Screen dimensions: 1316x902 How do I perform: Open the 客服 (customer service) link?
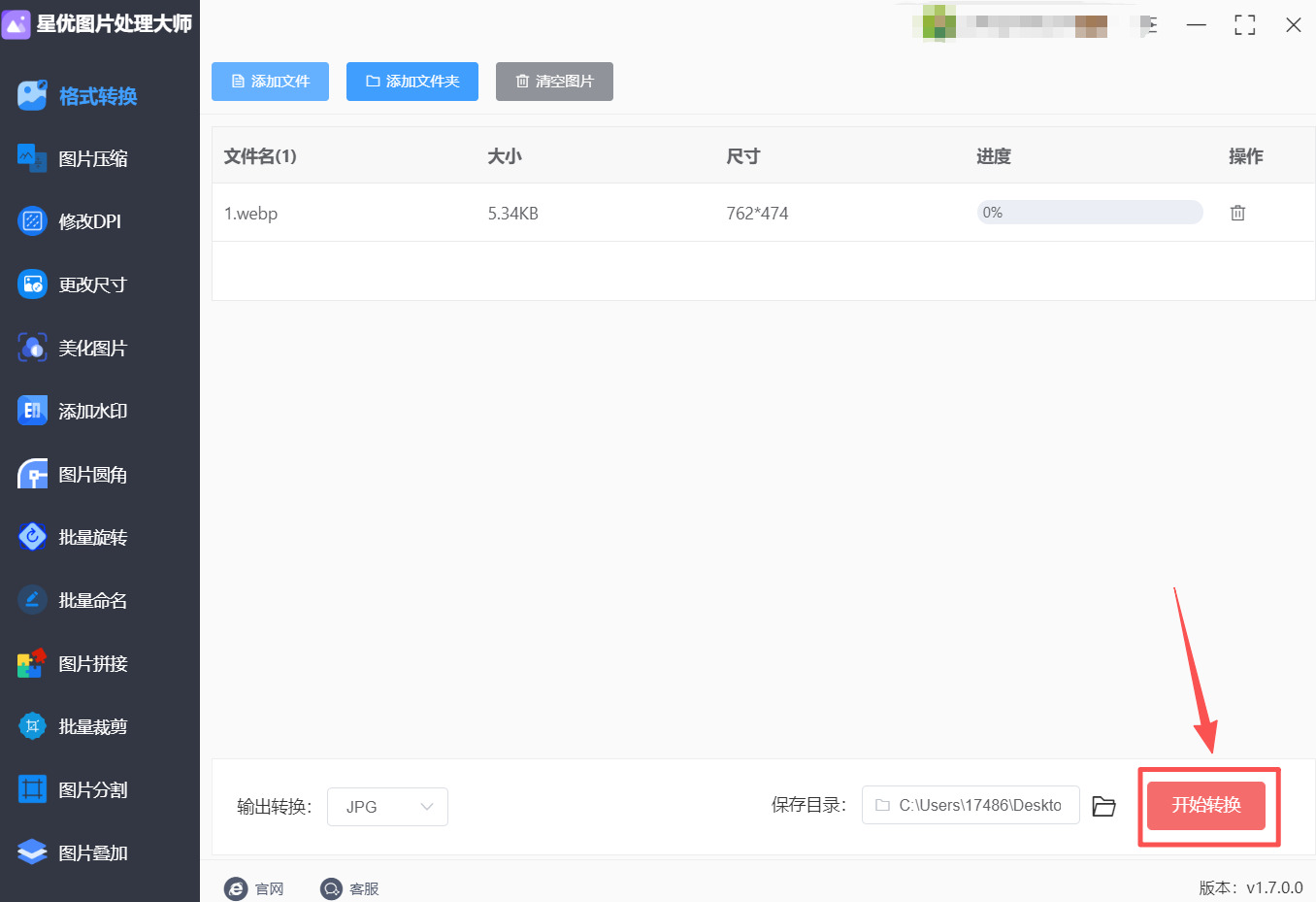pos(349,888)
